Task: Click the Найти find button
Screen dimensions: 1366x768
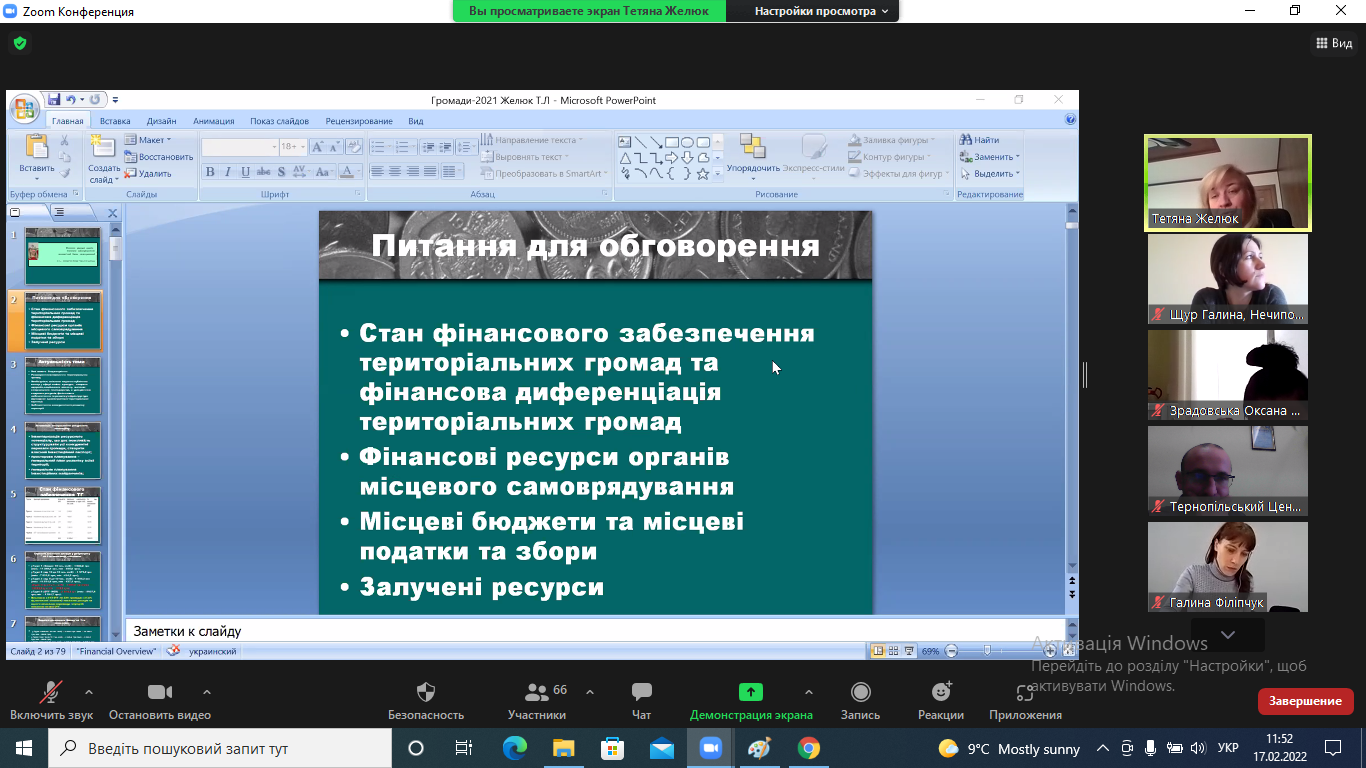Action: tap(979, 140)
